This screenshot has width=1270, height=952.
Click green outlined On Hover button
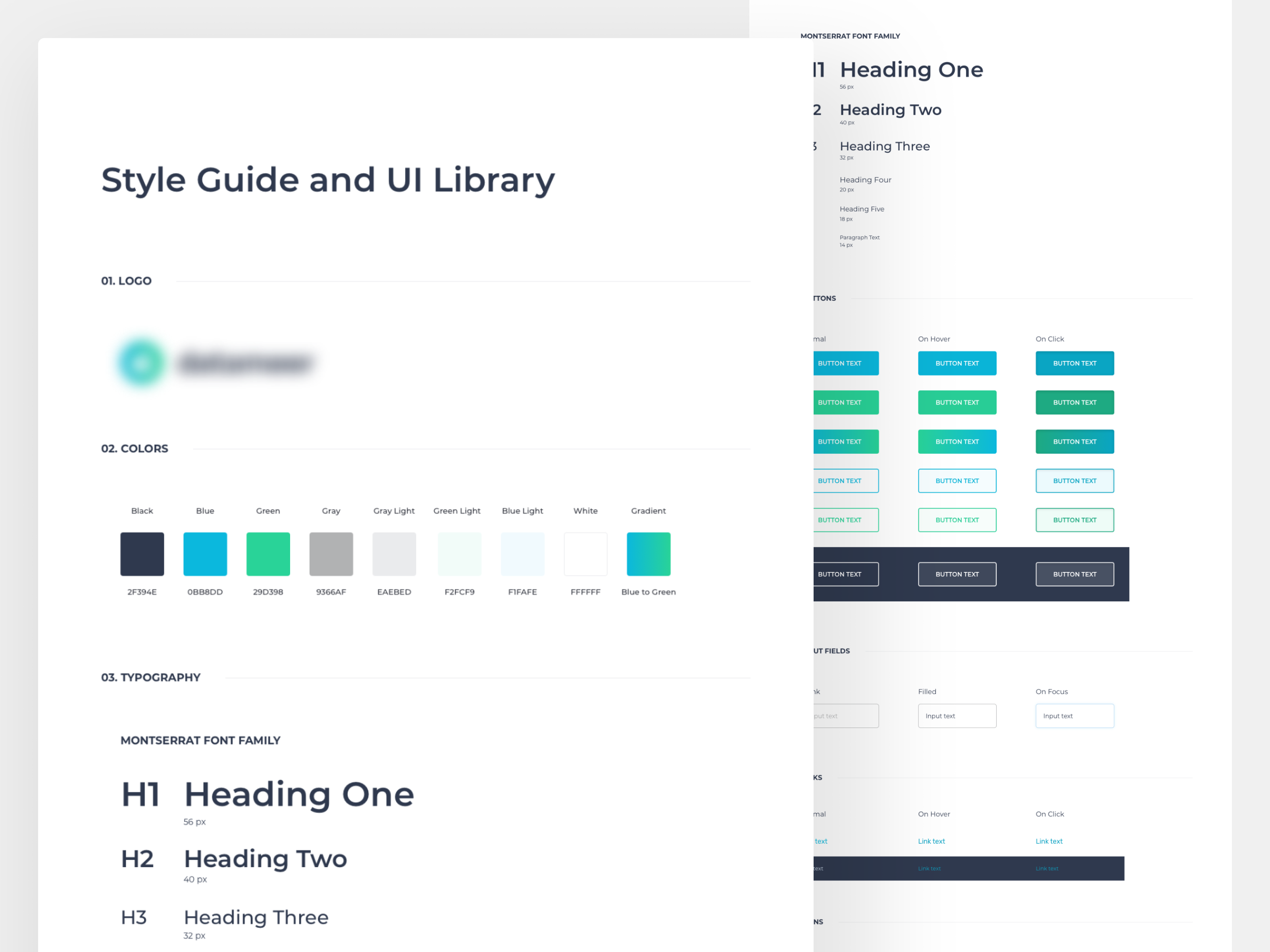point(957,520)
